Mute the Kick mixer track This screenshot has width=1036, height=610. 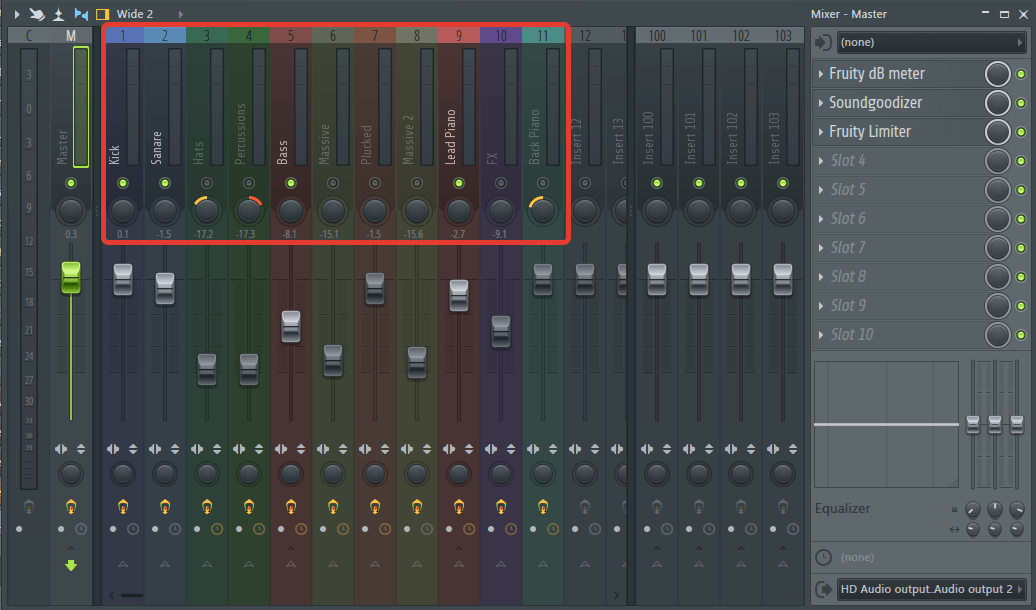coord(123,183)
